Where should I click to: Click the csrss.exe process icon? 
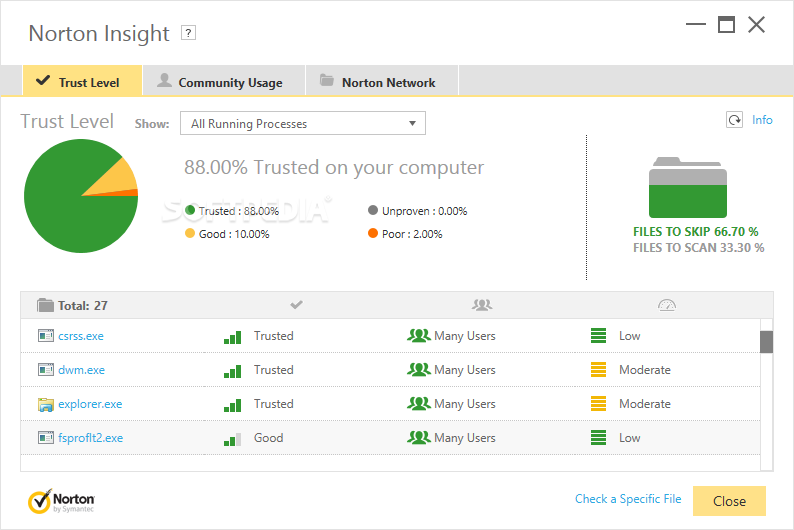pyautogui.click(x=46, y=336)
